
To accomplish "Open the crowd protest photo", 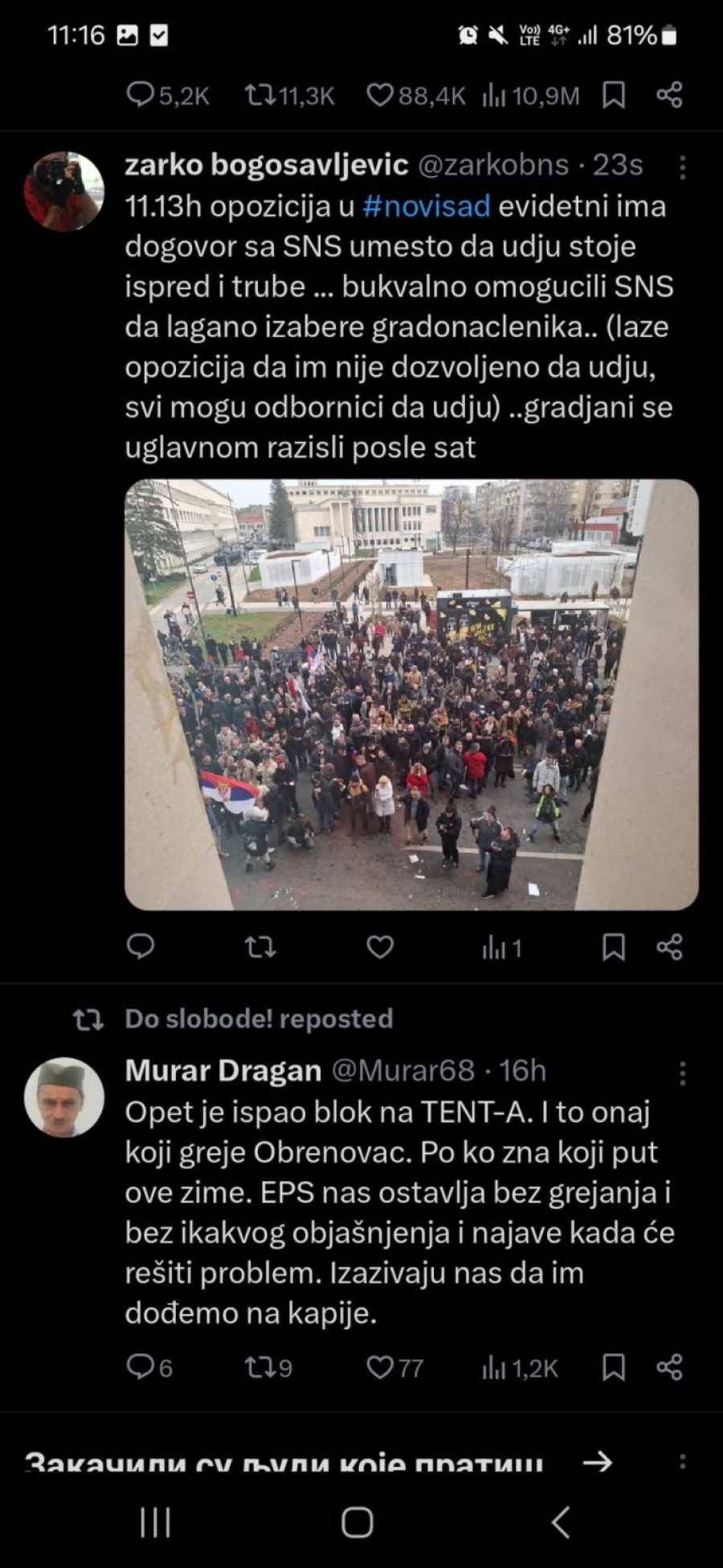I will [x=411, y=695].
